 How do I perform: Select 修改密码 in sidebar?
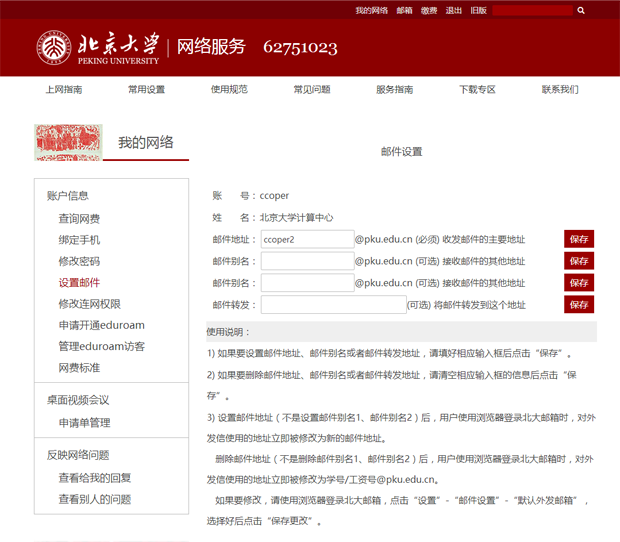click(79, 261)
